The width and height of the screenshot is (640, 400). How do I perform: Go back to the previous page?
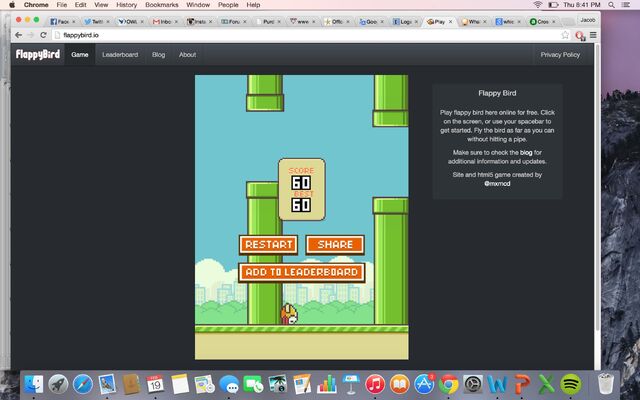tap(18, 35)
